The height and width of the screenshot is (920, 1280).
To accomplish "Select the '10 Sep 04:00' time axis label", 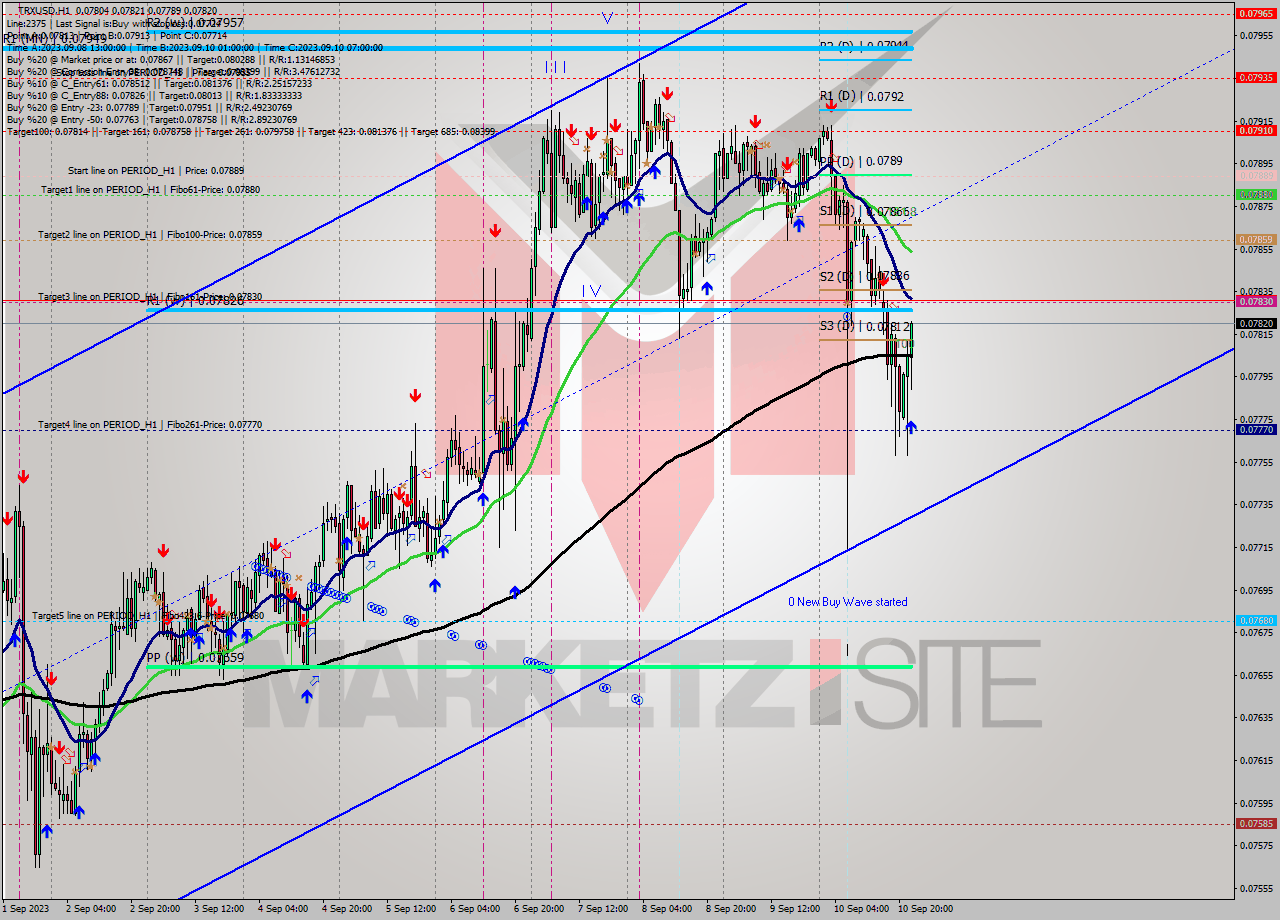I will (x=861, y=909).
